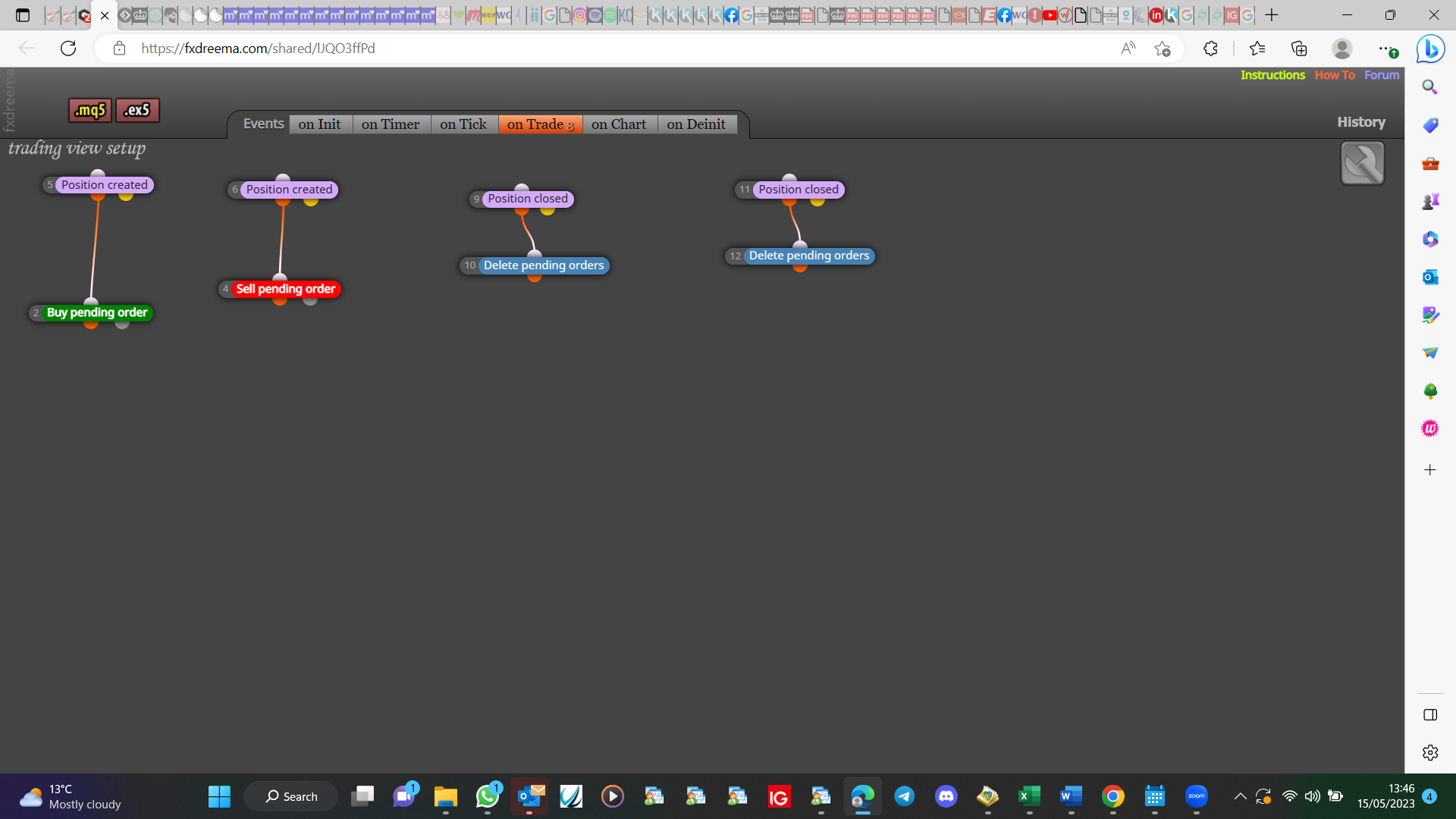Select the on Trade tab

point(540,124)
